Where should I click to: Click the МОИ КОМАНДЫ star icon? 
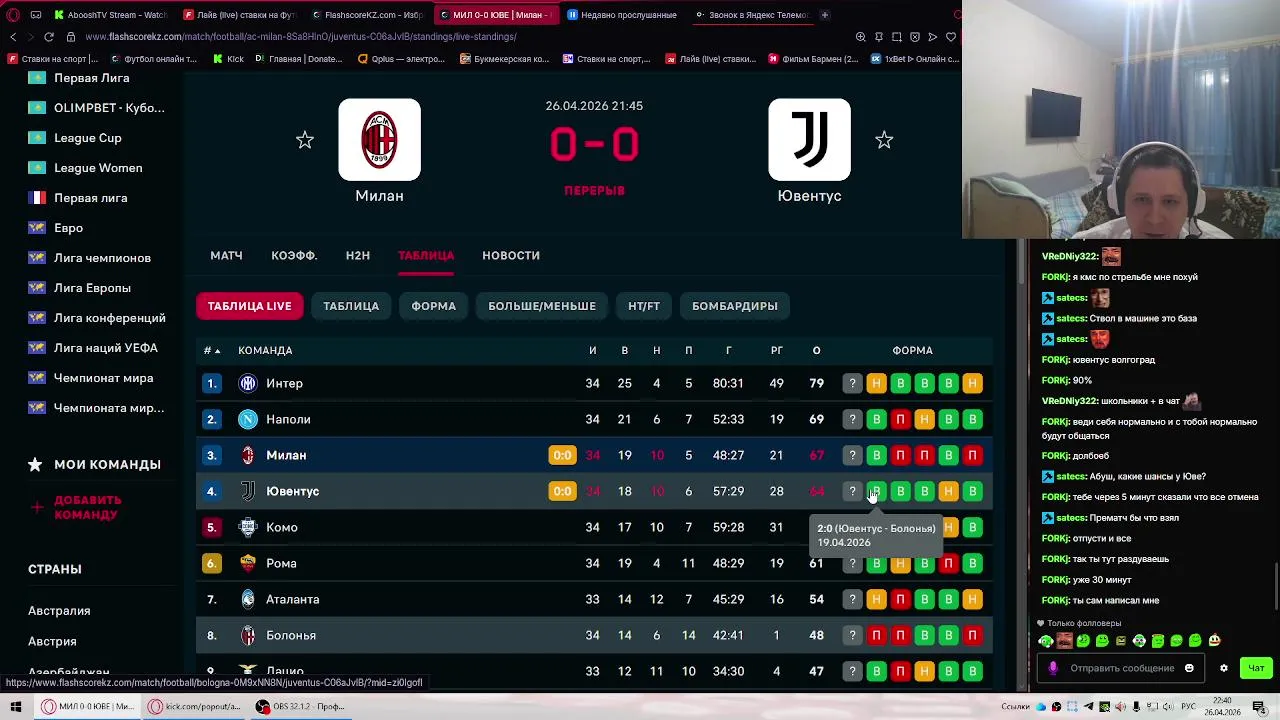(x=36, y=464)
